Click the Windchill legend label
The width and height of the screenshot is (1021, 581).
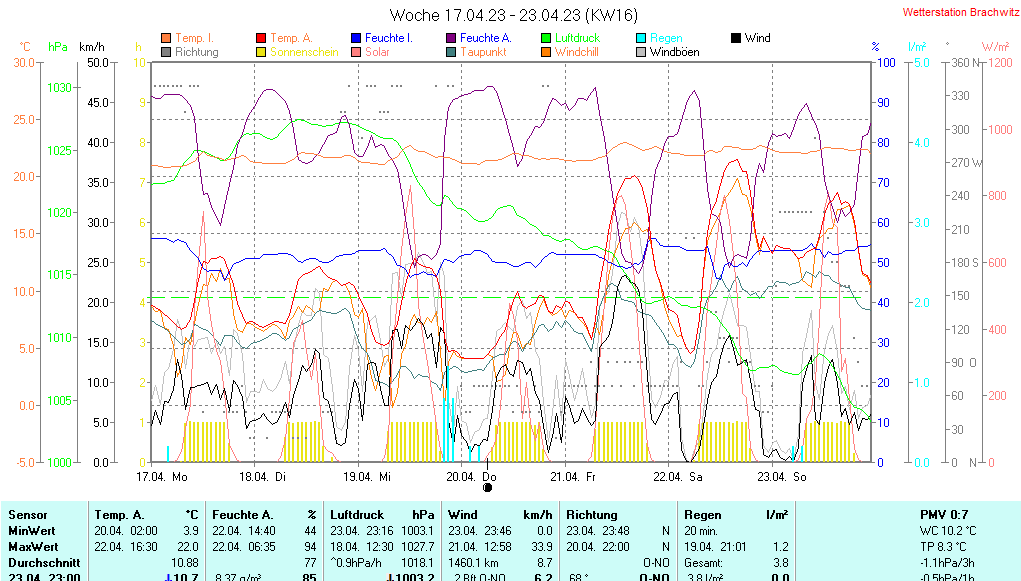[x=576, y=52]
